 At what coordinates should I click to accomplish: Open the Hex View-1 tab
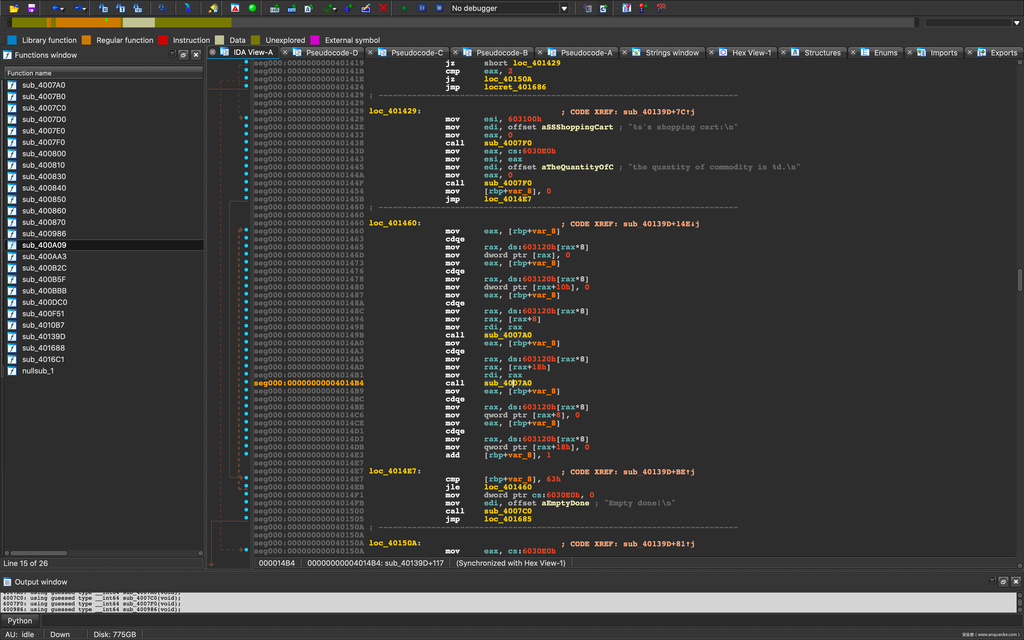click(751, 53)
